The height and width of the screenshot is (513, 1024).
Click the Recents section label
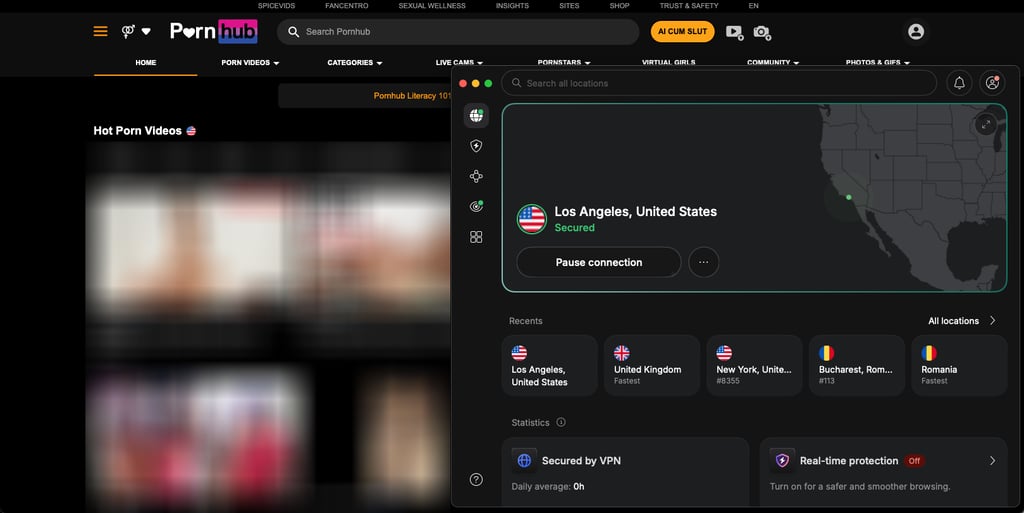tap(526, 320)
